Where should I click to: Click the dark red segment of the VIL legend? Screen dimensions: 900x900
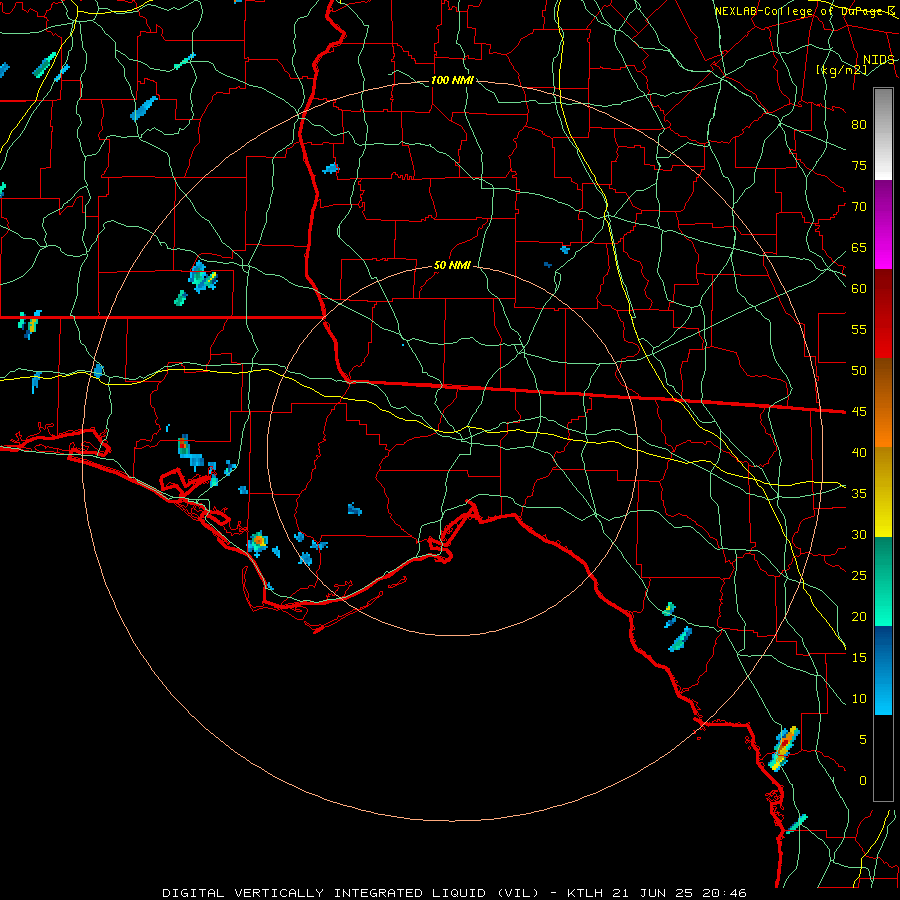pyautogui.click(x=883, y=314)
